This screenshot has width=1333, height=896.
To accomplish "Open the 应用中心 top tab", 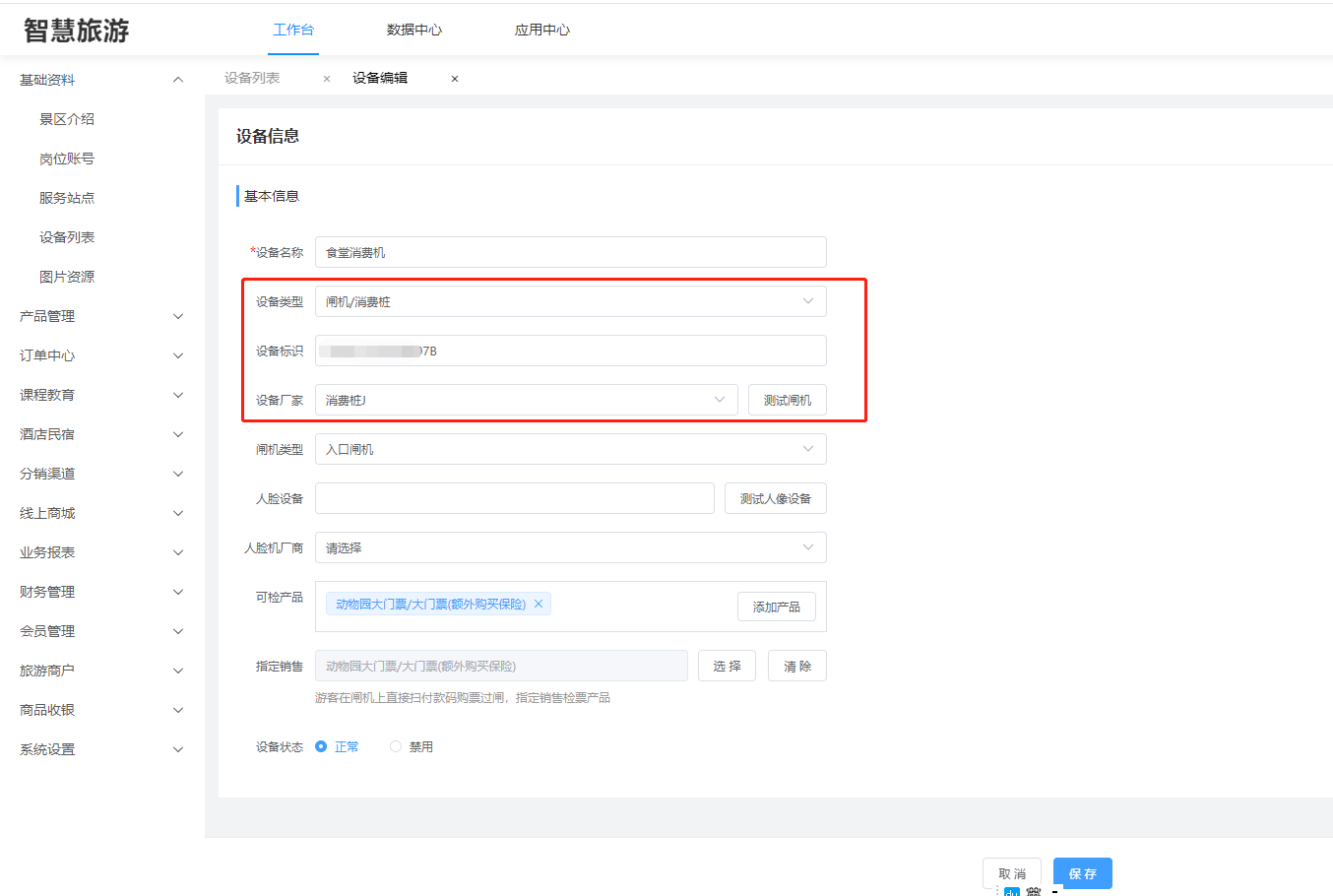I will coord(542,30).
